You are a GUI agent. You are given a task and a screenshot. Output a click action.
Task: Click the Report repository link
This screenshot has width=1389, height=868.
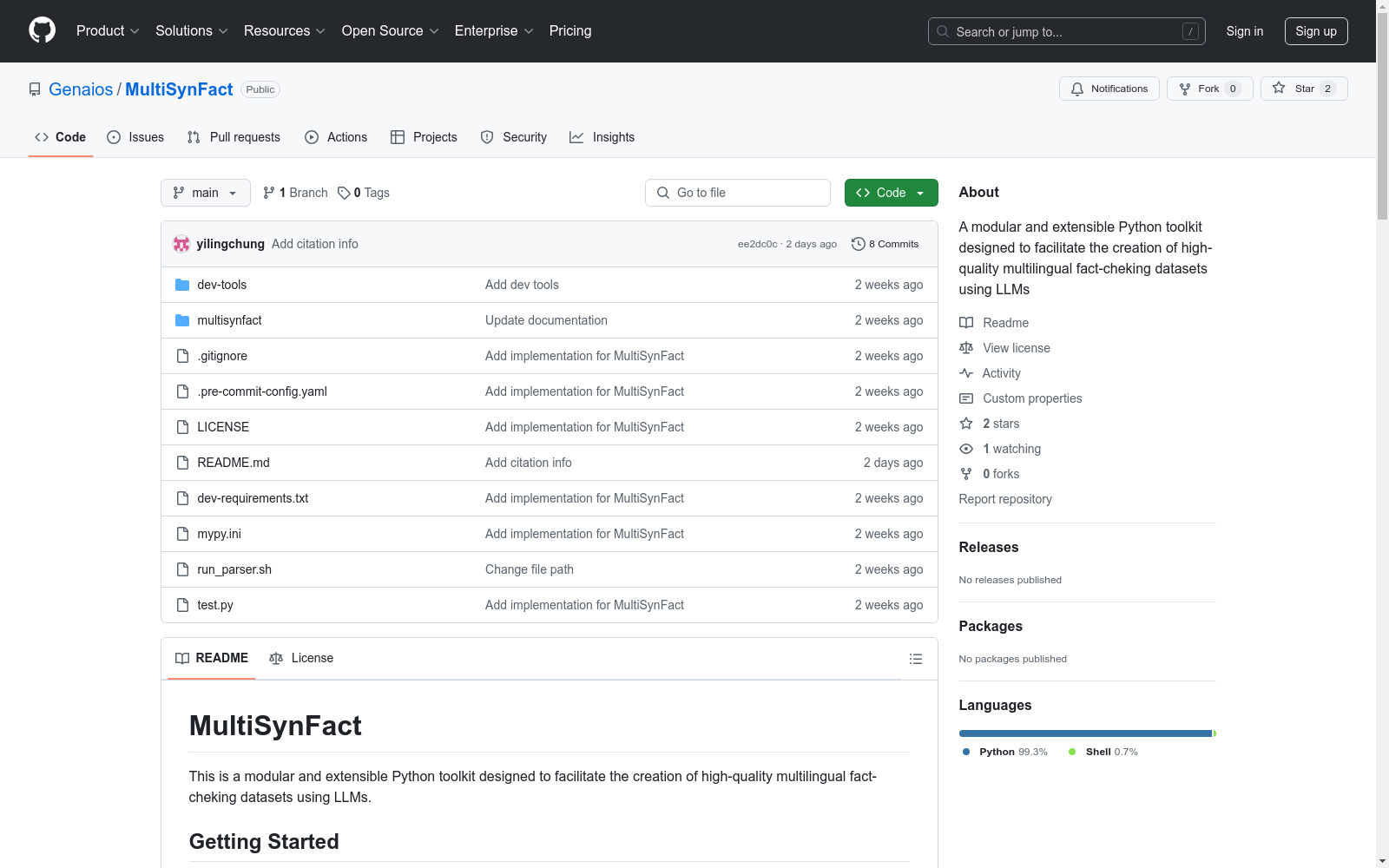[x=1005, y=499]
